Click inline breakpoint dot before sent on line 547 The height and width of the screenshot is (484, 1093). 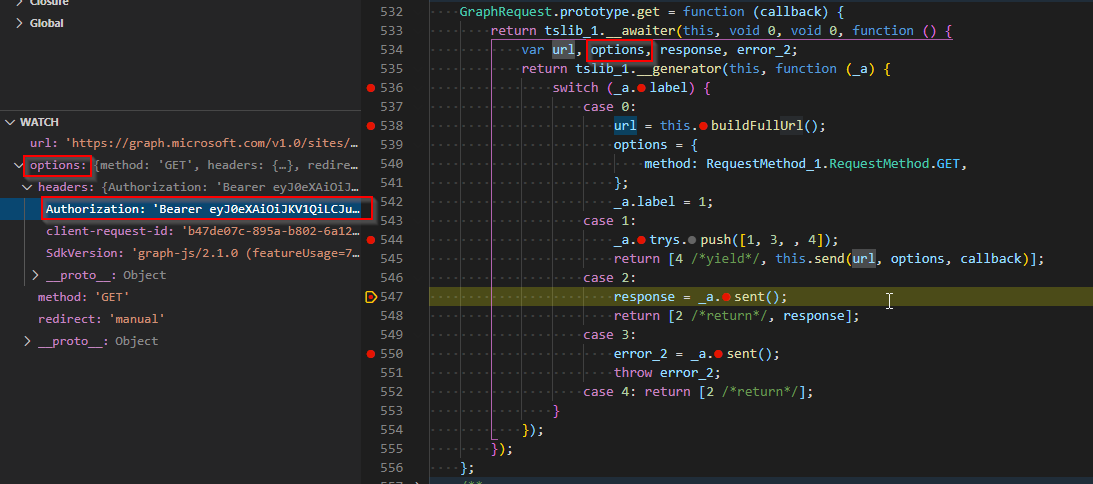coord(726,297)
